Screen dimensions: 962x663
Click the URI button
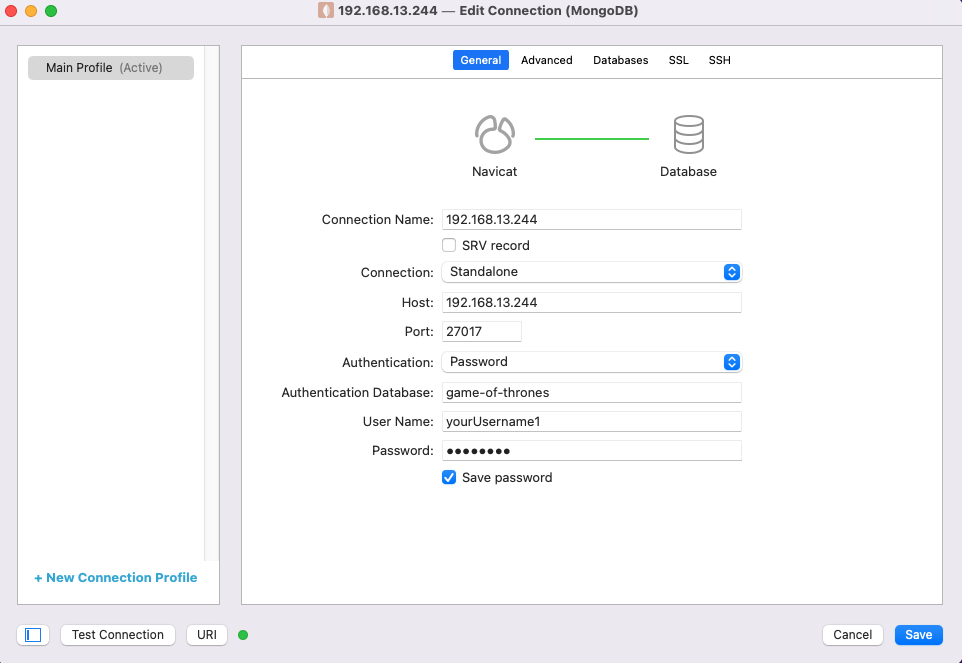click(207, 635)
